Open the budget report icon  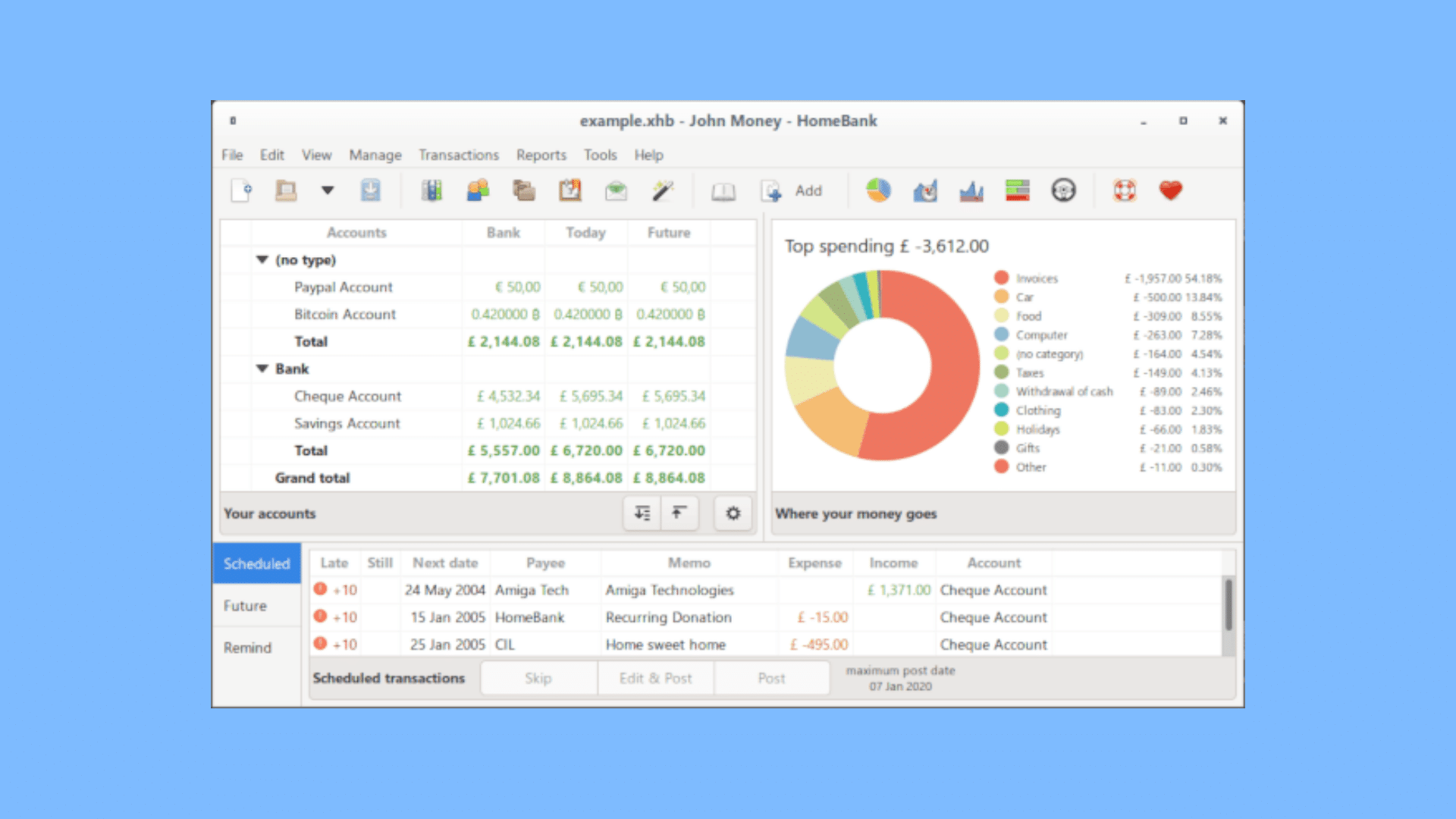(1018, 190)
